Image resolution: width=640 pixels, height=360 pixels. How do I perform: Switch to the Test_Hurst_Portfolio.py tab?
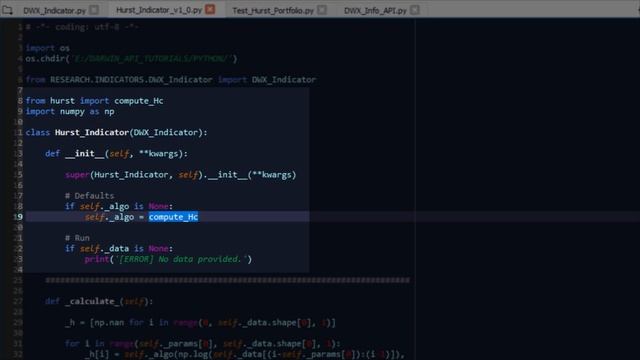point(273,11)
